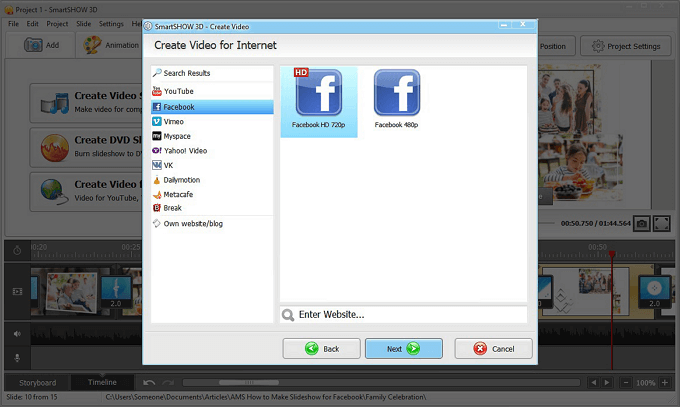The height and width of the screenshot is (407, 680).
Task: Click the undo arrow icon
Action: coord(149,383)
